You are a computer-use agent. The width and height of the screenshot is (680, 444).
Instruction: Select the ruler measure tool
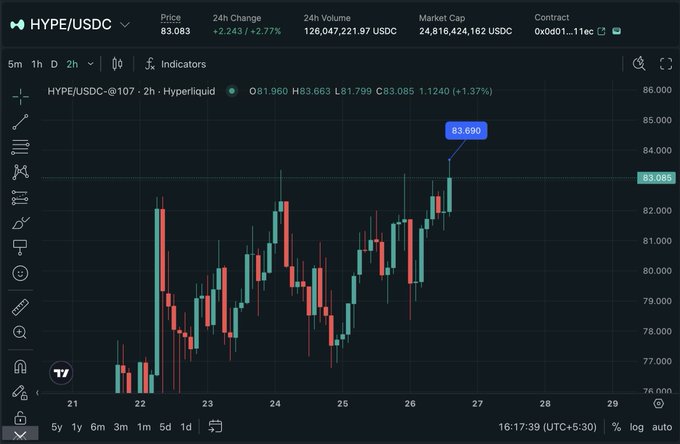(20, 307)
